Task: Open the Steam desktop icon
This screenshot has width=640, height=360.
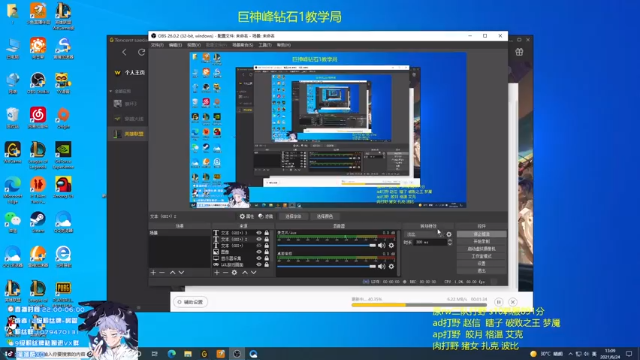Action: tap(38, 222)
